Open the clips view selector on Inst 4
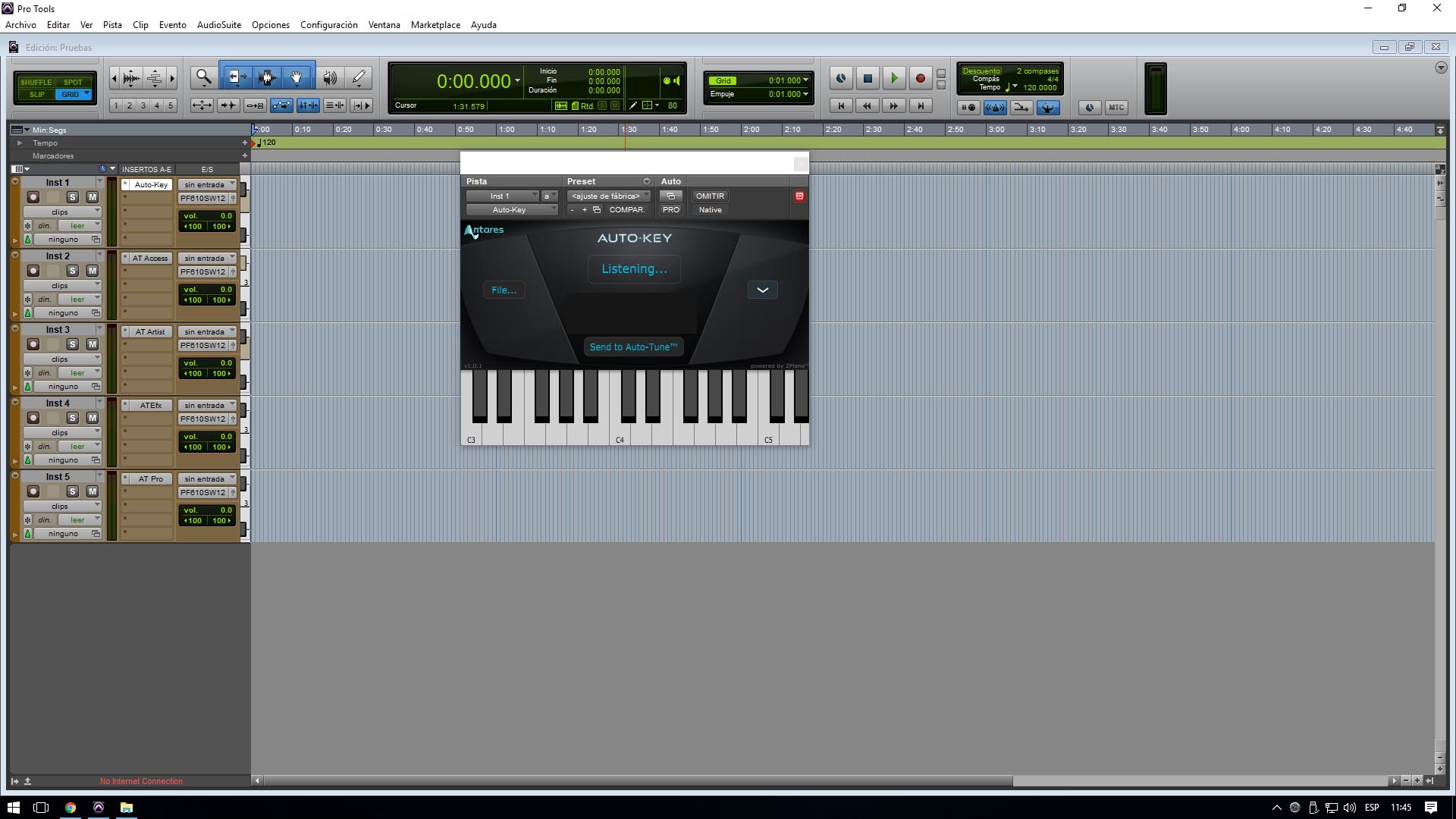 coord(63,432)
